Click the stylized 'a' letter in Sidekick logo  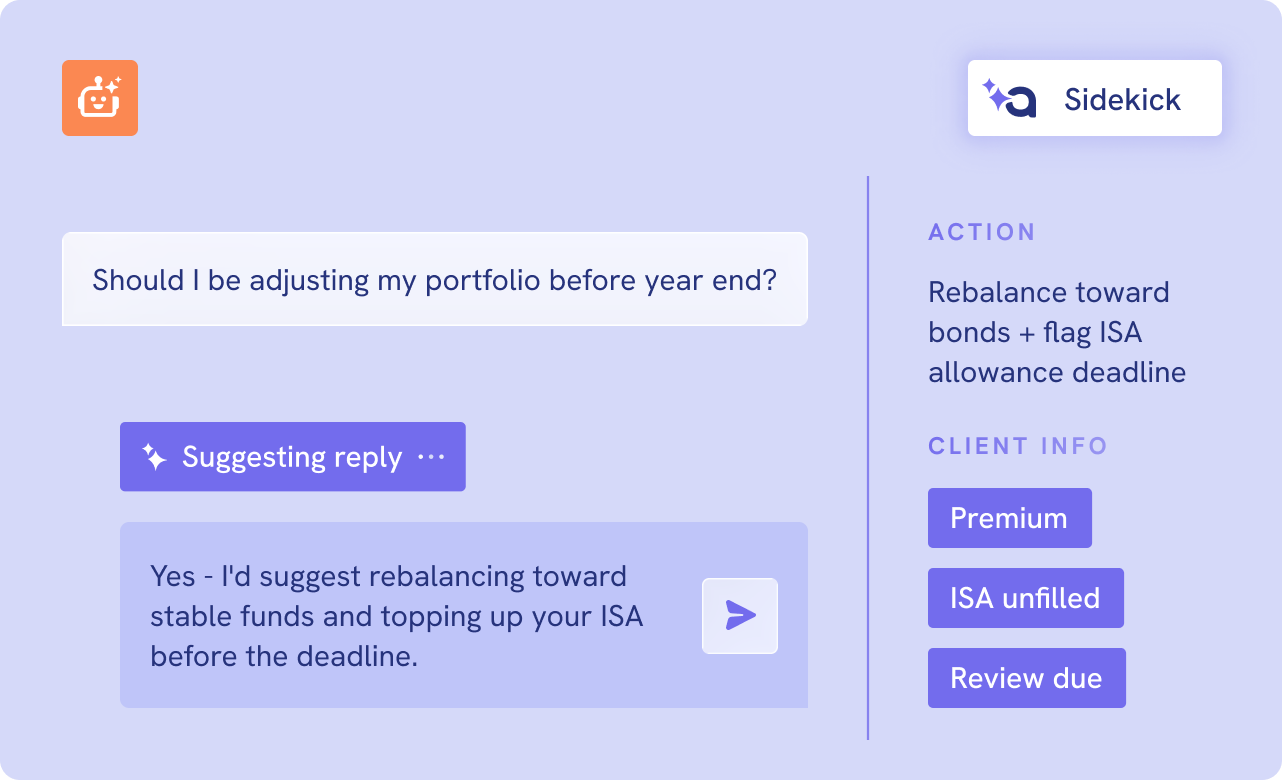pyautogui.click(x=1021, y=102)
